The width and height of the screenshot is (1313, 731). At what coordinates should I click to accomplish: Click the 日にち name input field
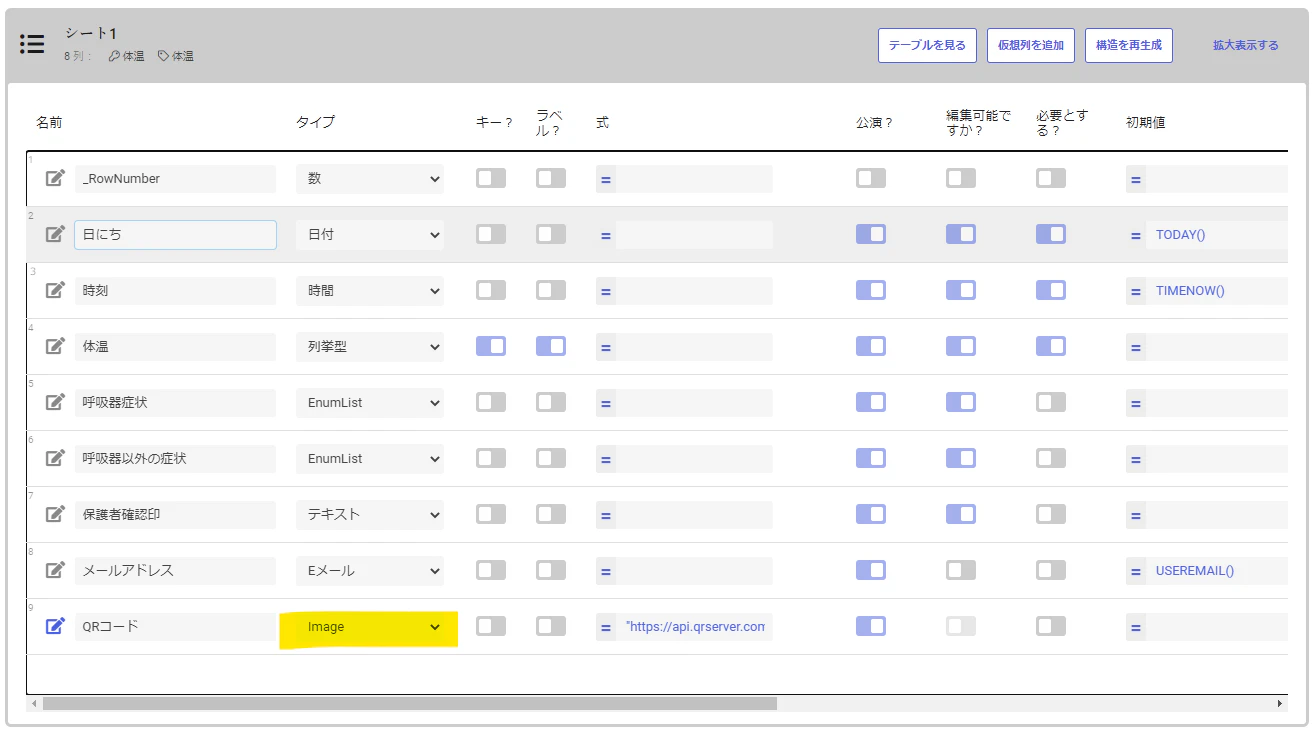176,235
